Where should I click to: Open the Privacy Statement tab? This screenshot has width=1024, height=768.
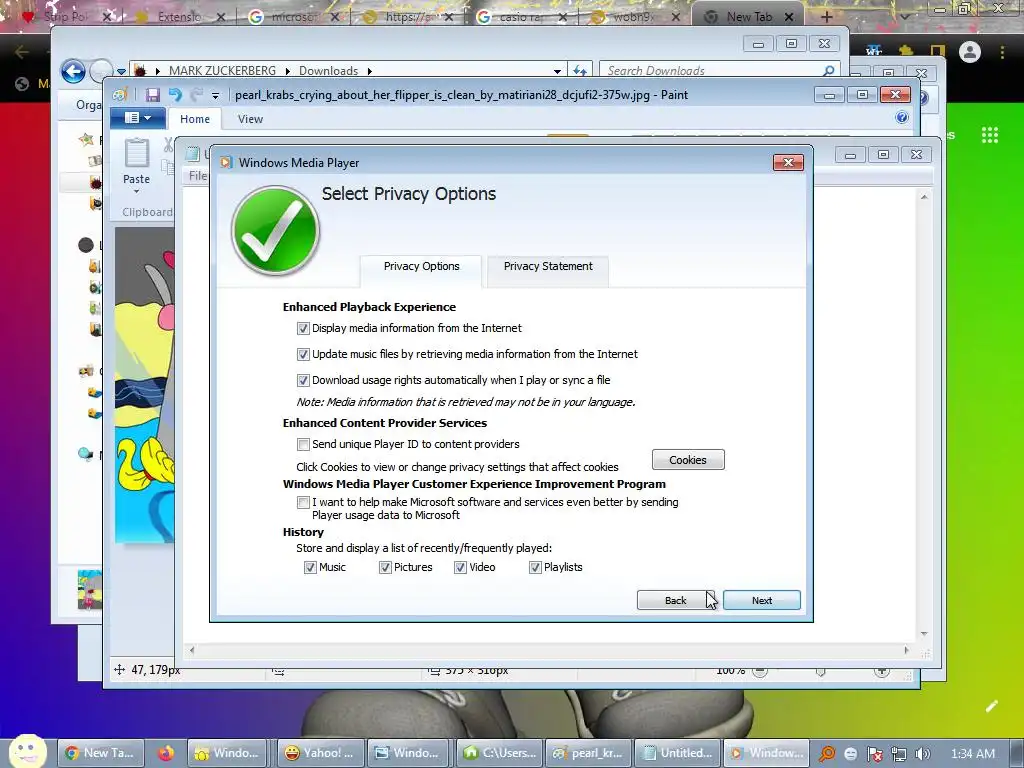click(548, 266)
